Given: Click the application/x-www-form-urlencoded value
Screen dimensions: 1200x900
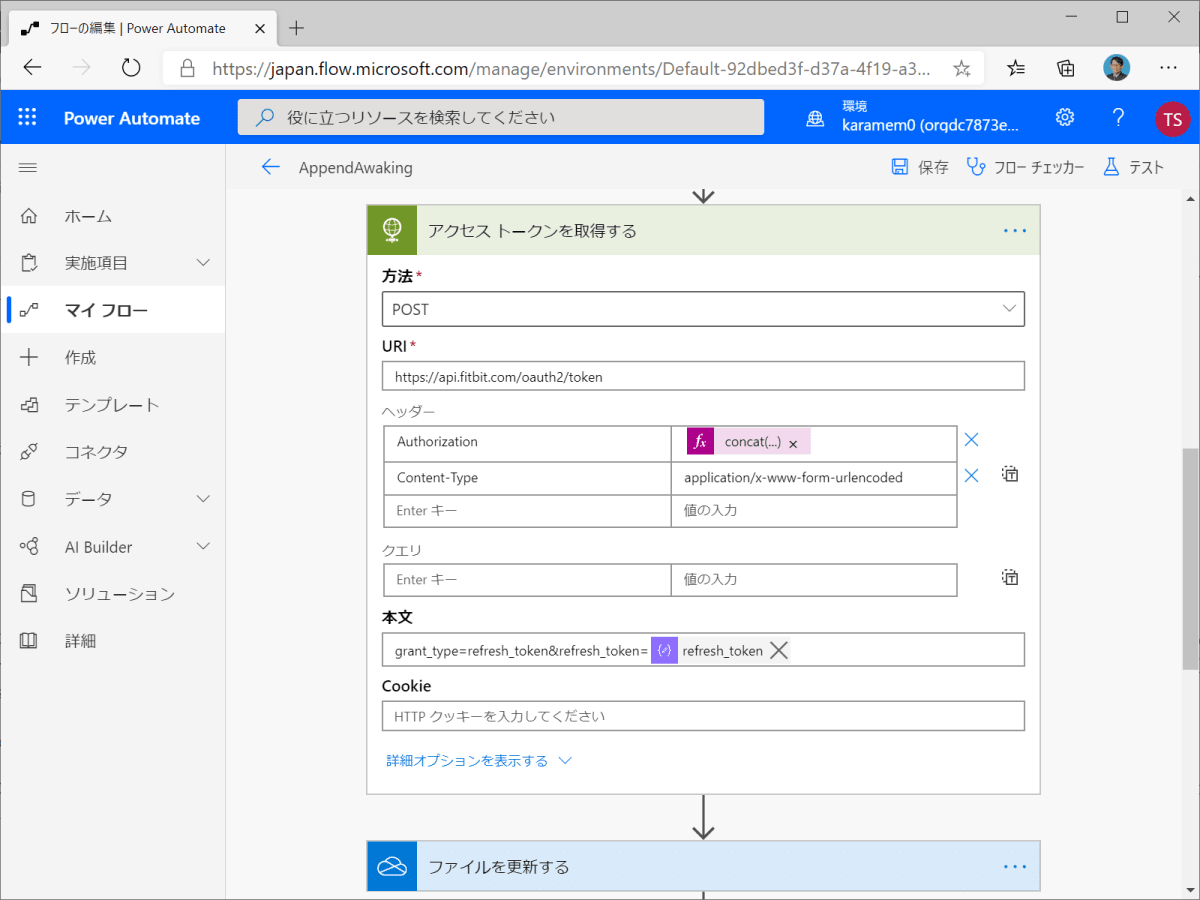Looking at the screenshot, I should click(x=793, y=478).
